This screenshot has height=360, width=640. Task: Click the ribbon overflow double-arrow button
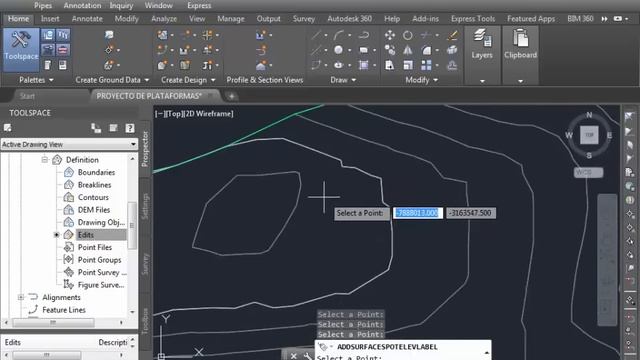click(x=604, y=19)
